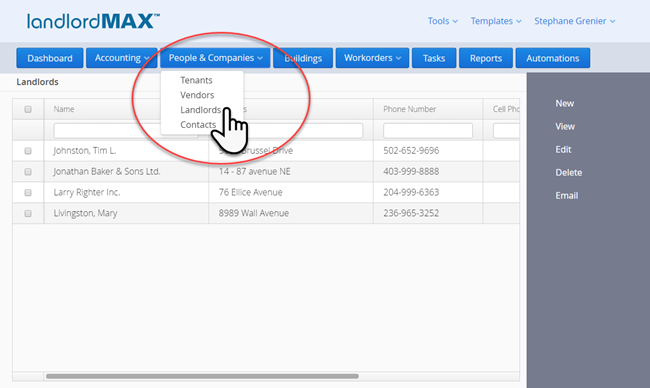Viewport: 650px width, 388px height.
Task: Open the Tools dropdown menu
Action: pyautogui.click(x=442, y=21)
